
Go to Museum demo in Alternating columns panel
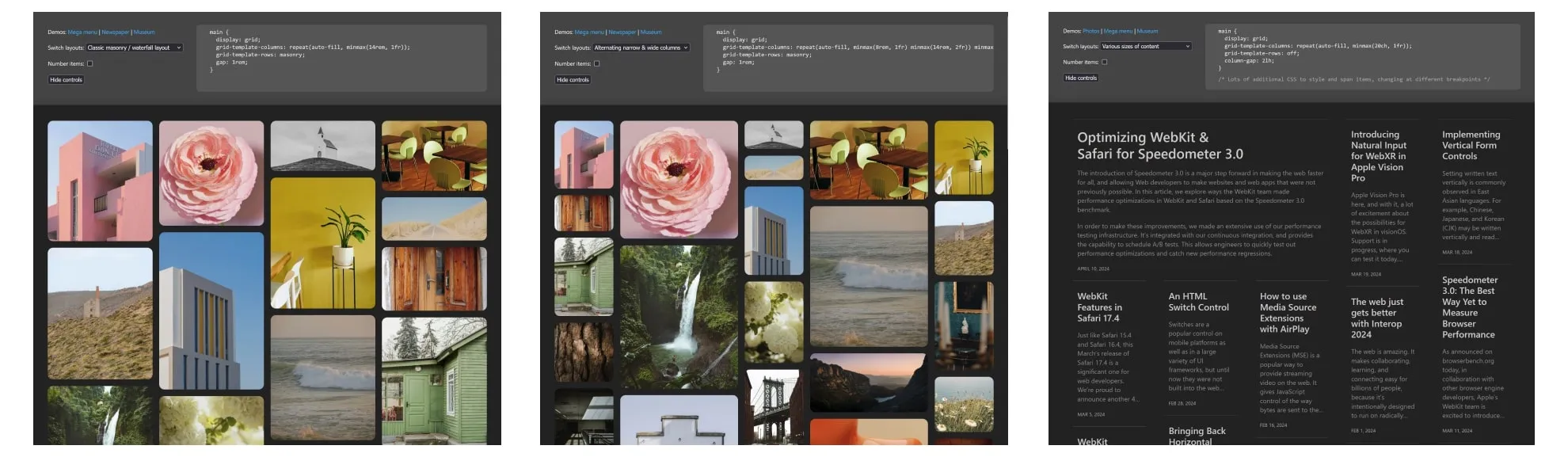tap(651, 32)
